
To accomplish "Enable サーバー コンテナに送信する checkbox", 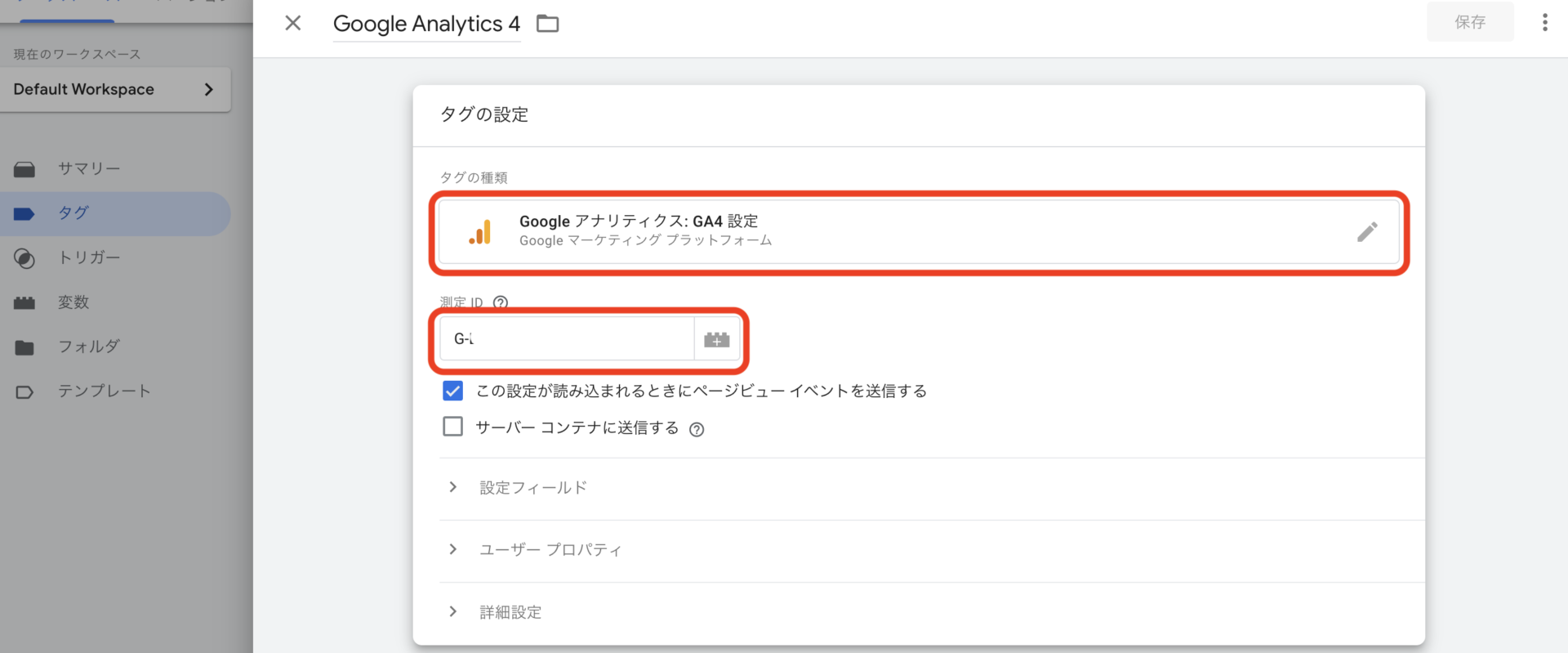I will (452, 427).
